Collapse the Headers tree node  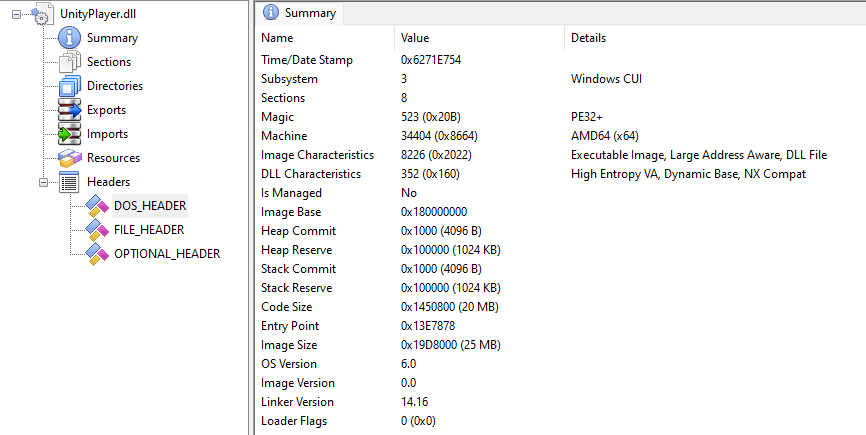[x=44, y=182]
